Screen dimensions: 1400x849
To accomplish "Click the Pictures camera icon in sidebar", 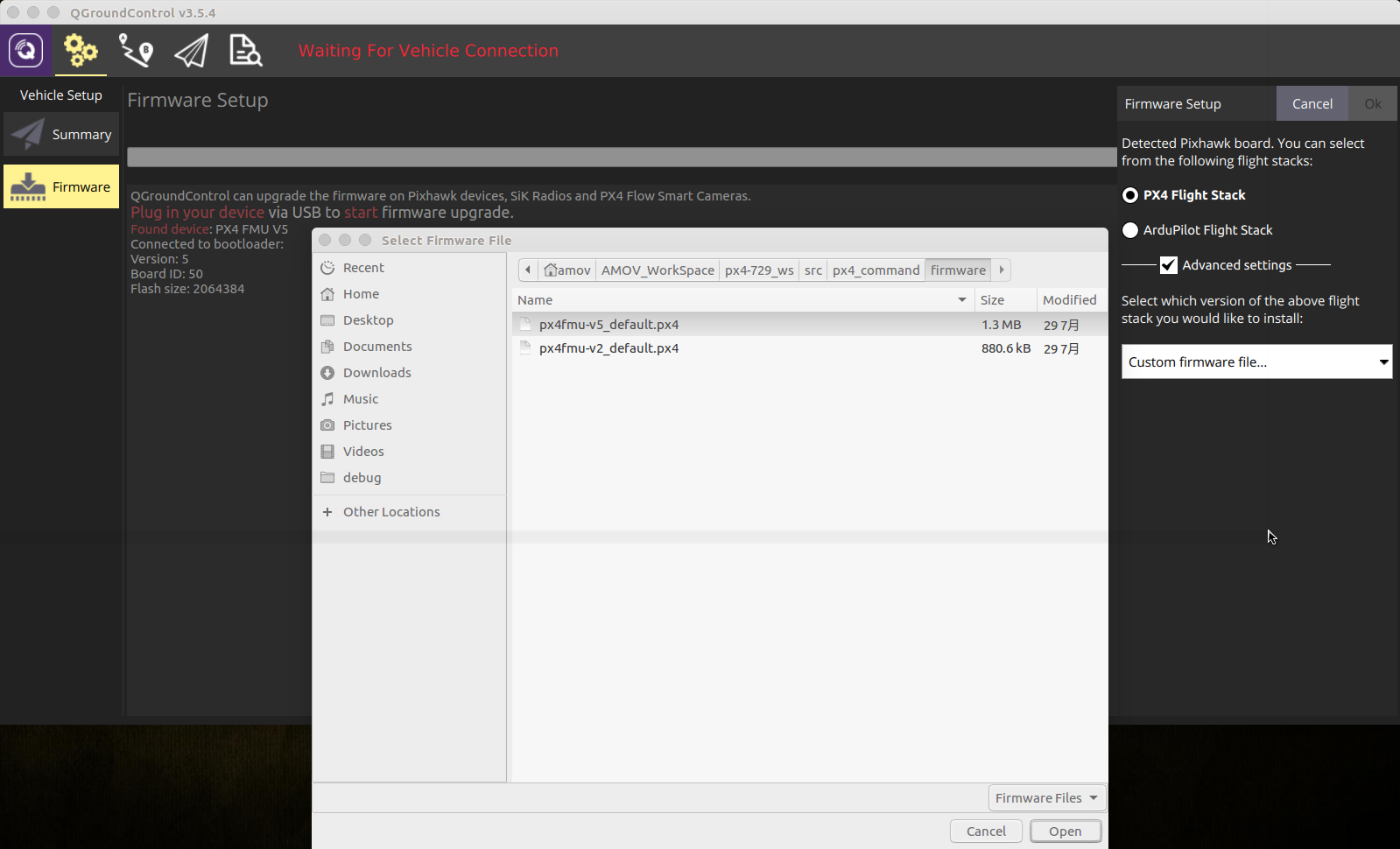I will (327, 425).
